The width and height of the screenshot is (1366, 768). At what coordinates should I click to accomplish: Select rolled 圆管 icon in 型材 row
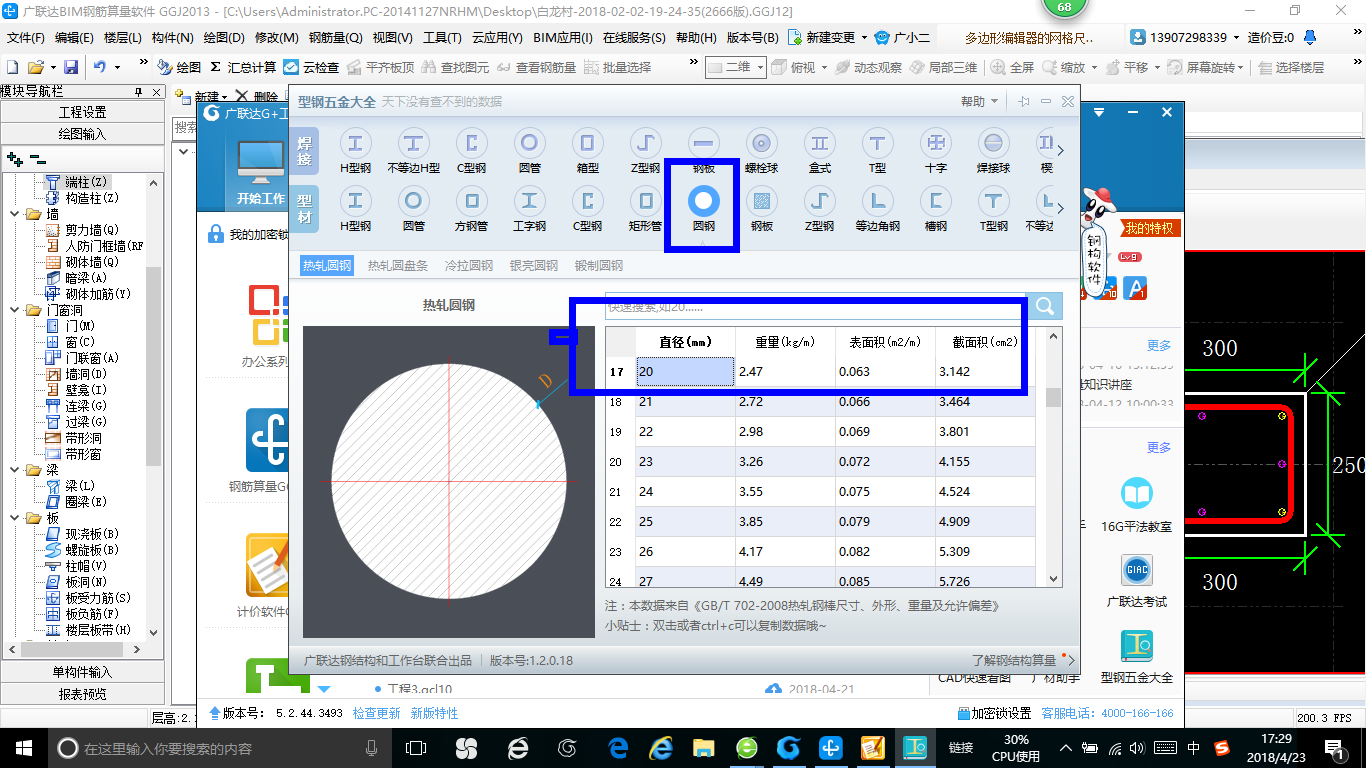413,209
